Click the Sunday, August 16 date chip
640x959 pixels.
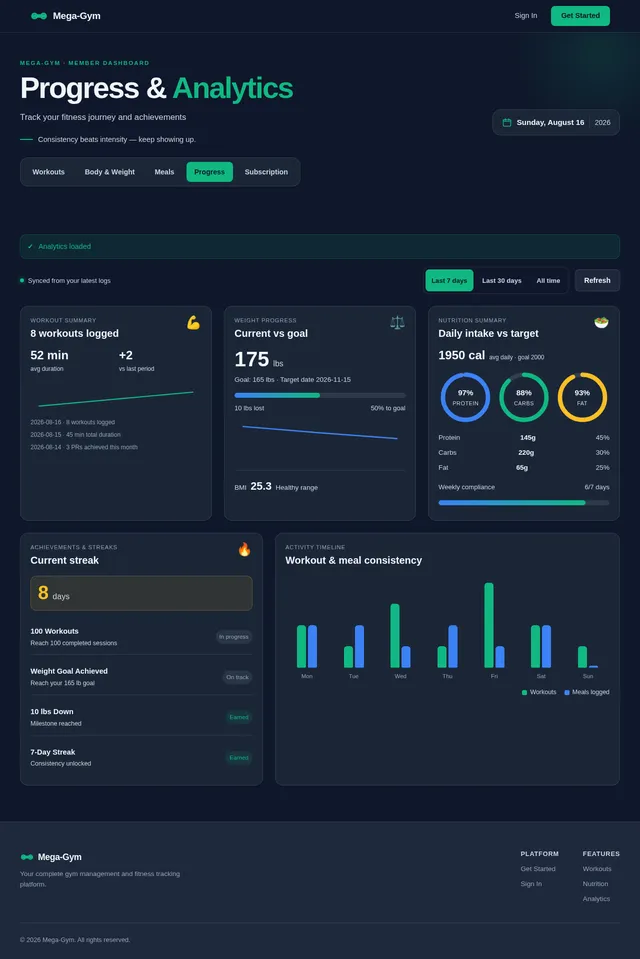click(x=556, y=122)
